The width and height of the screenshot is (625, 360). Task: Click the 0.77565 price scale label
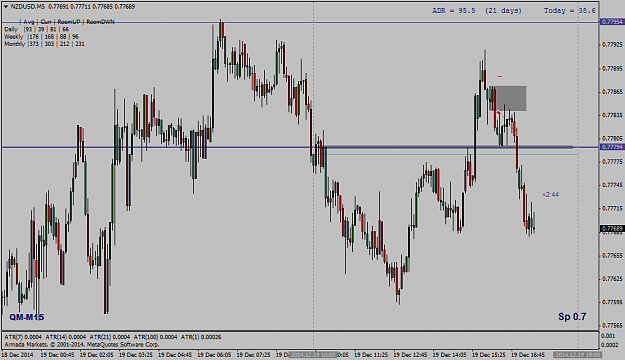tap(612, 325)
